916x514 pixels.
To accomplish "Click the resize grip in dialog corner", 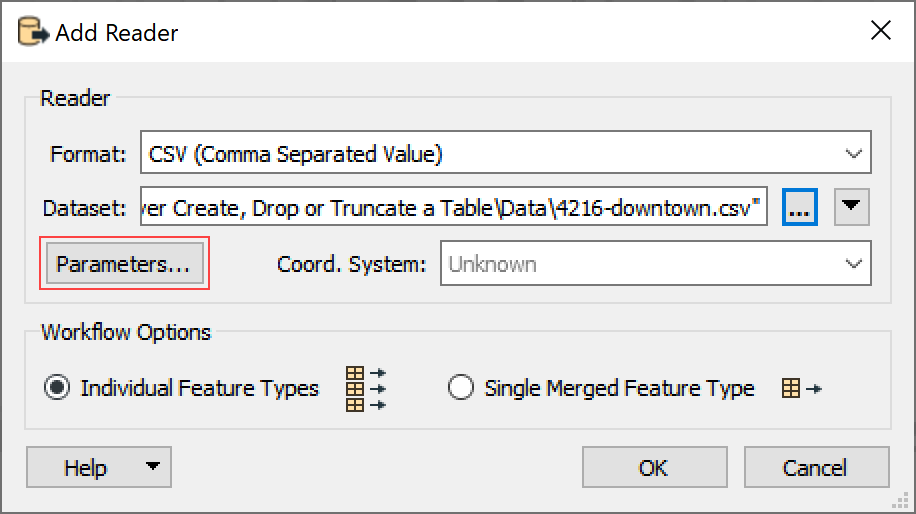I will coord(900,501).
